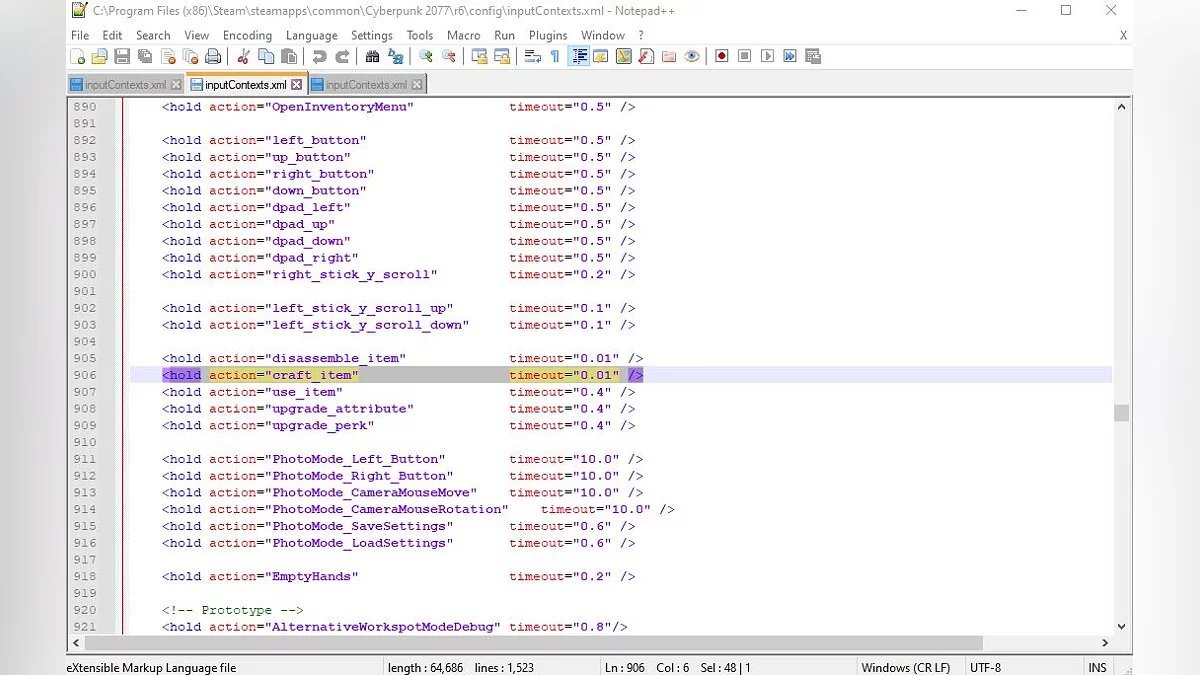Toggle the Word Wrap toolbar button
The height and width of the screenshot is (675, 1200).
click(532, 57)
